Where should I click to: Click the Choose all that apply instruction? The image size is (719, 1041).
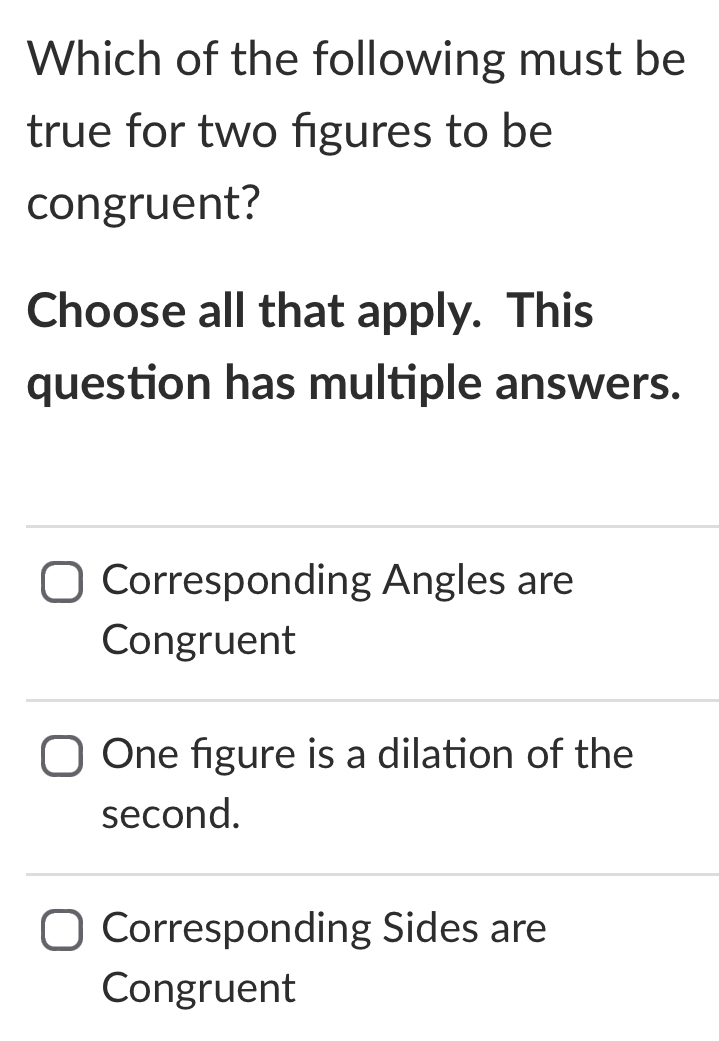[310, 311]
